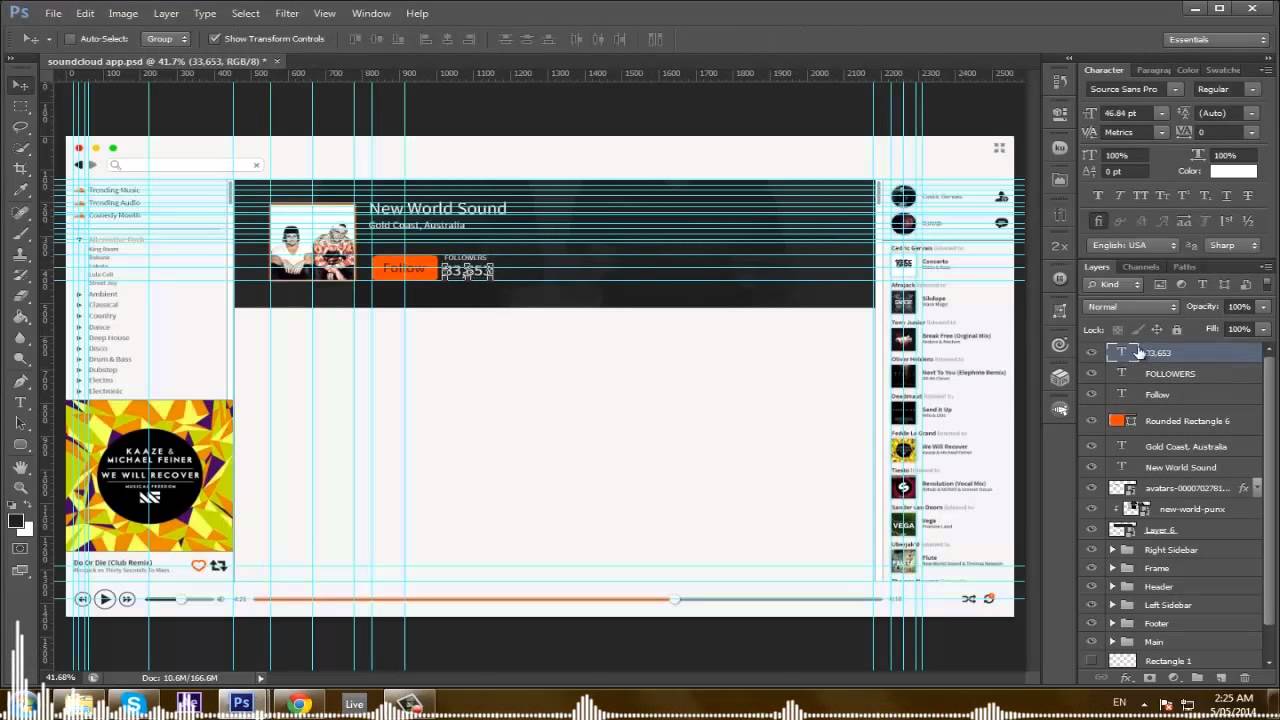Select the Rectangular Marquee tool
This screenshot has height=720, width=1280.
pos(20,106)
